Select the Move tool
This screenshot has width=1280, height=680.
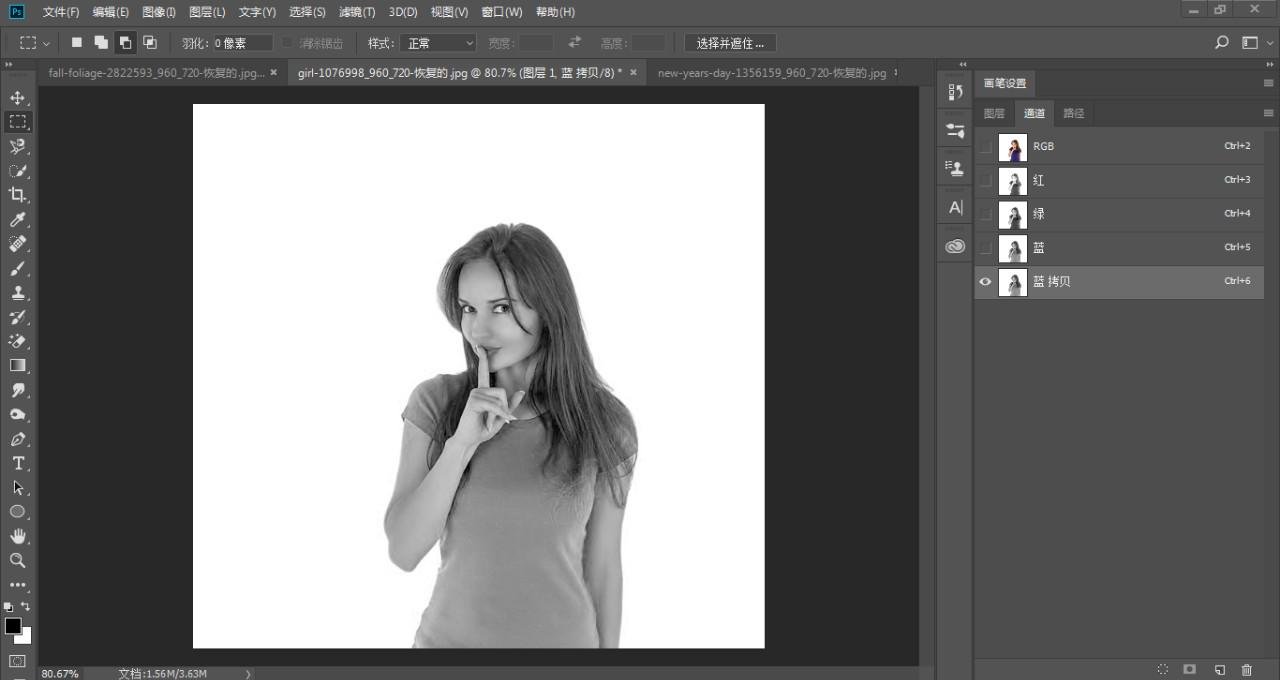[17, 98]
